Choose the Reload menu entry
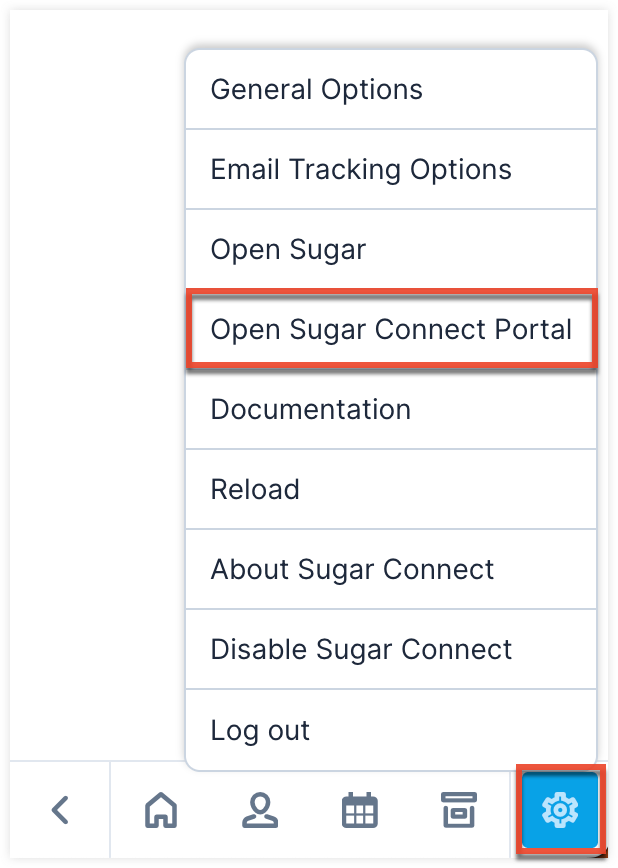The height and width of the screenshot is (868, 618). click(254, 489)
